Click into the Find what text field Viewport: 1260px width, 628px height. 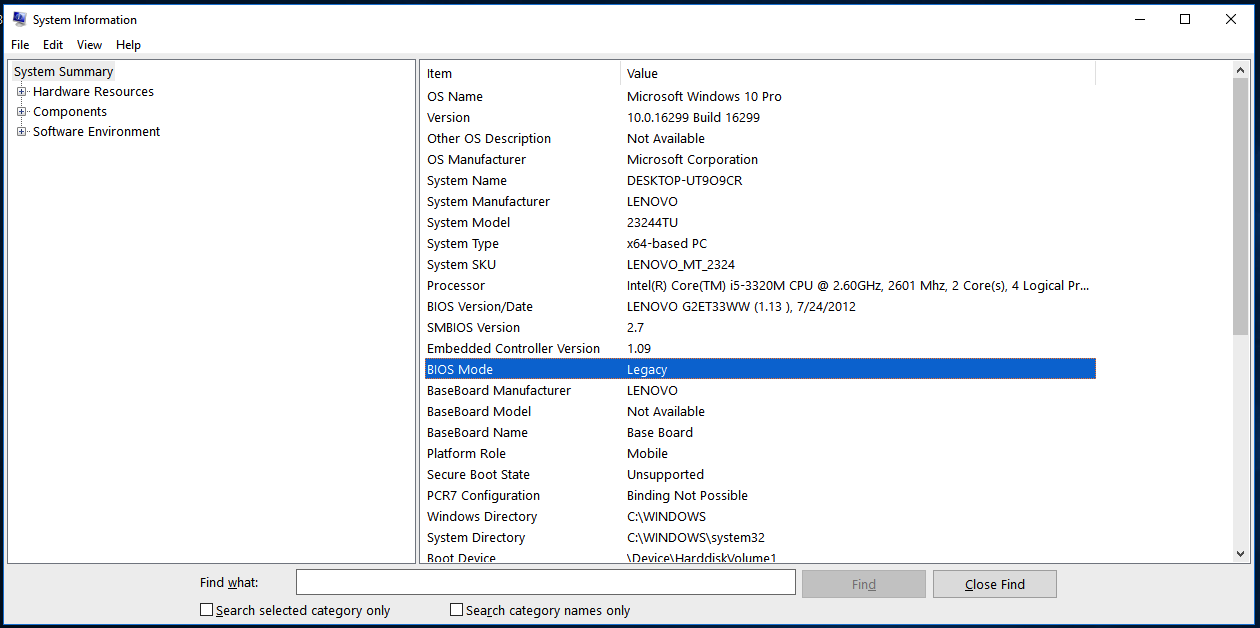545,583
